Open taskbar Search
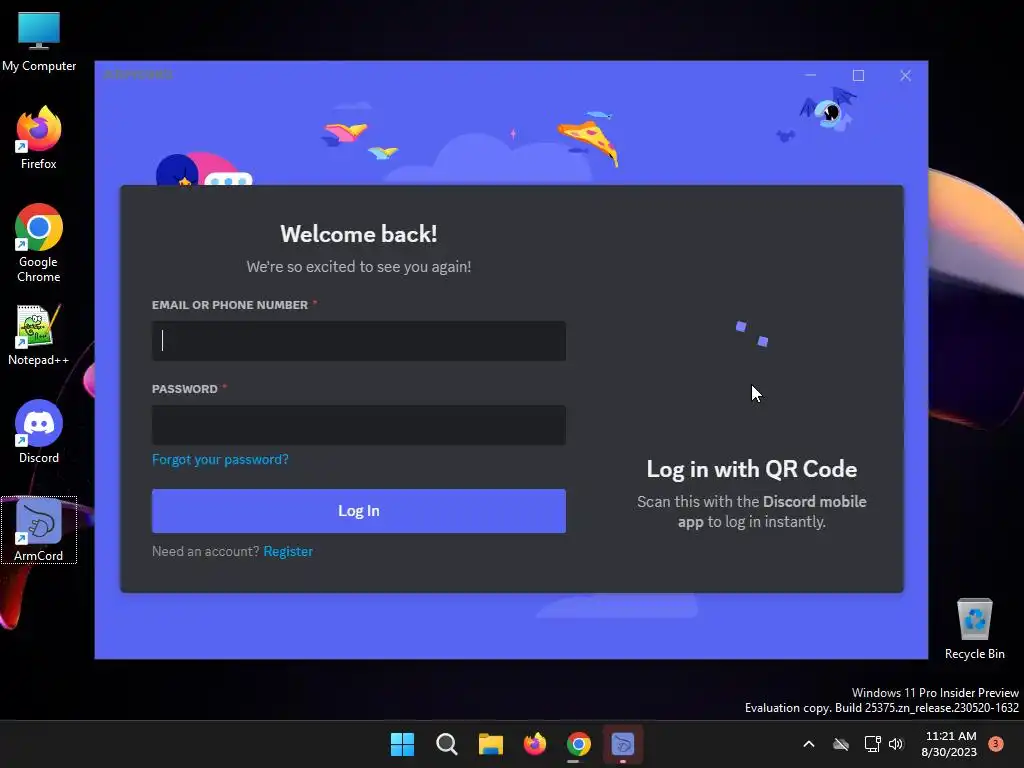Image resolution: width=1024 pixels, height=768 pixels. [447, 744]
